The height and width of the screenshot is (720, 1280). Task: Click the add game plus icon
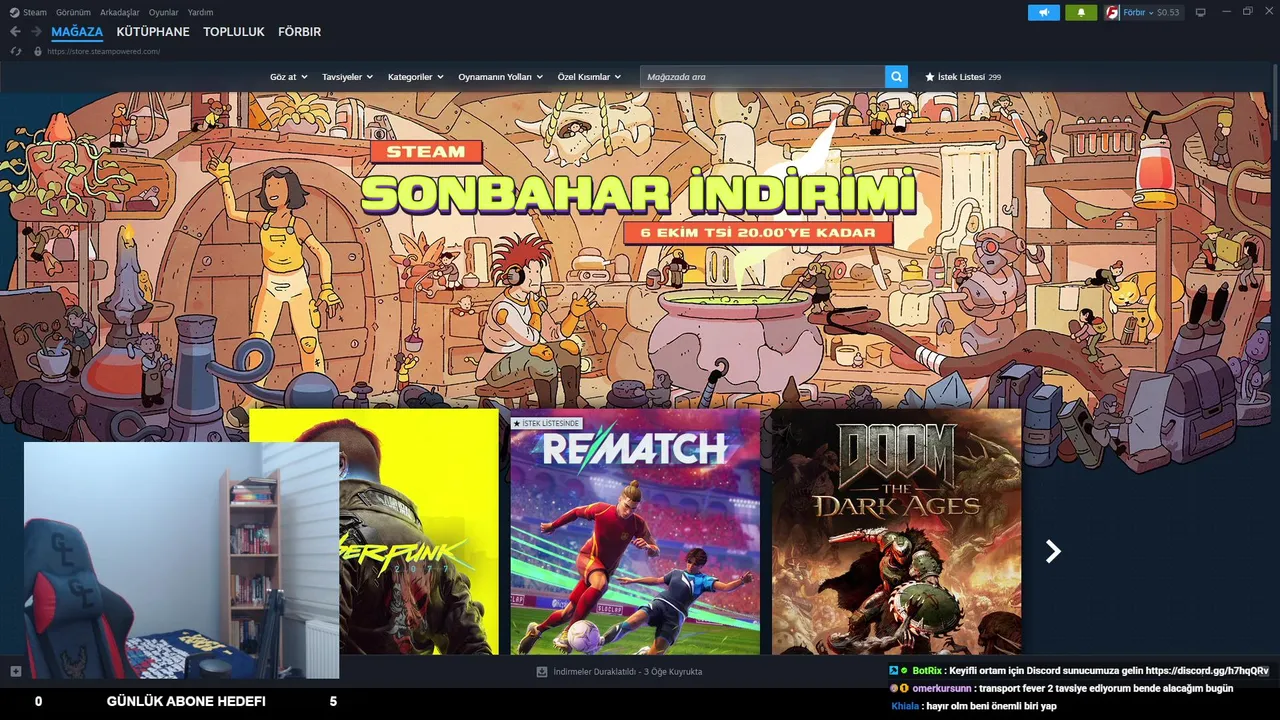[15, 671]
